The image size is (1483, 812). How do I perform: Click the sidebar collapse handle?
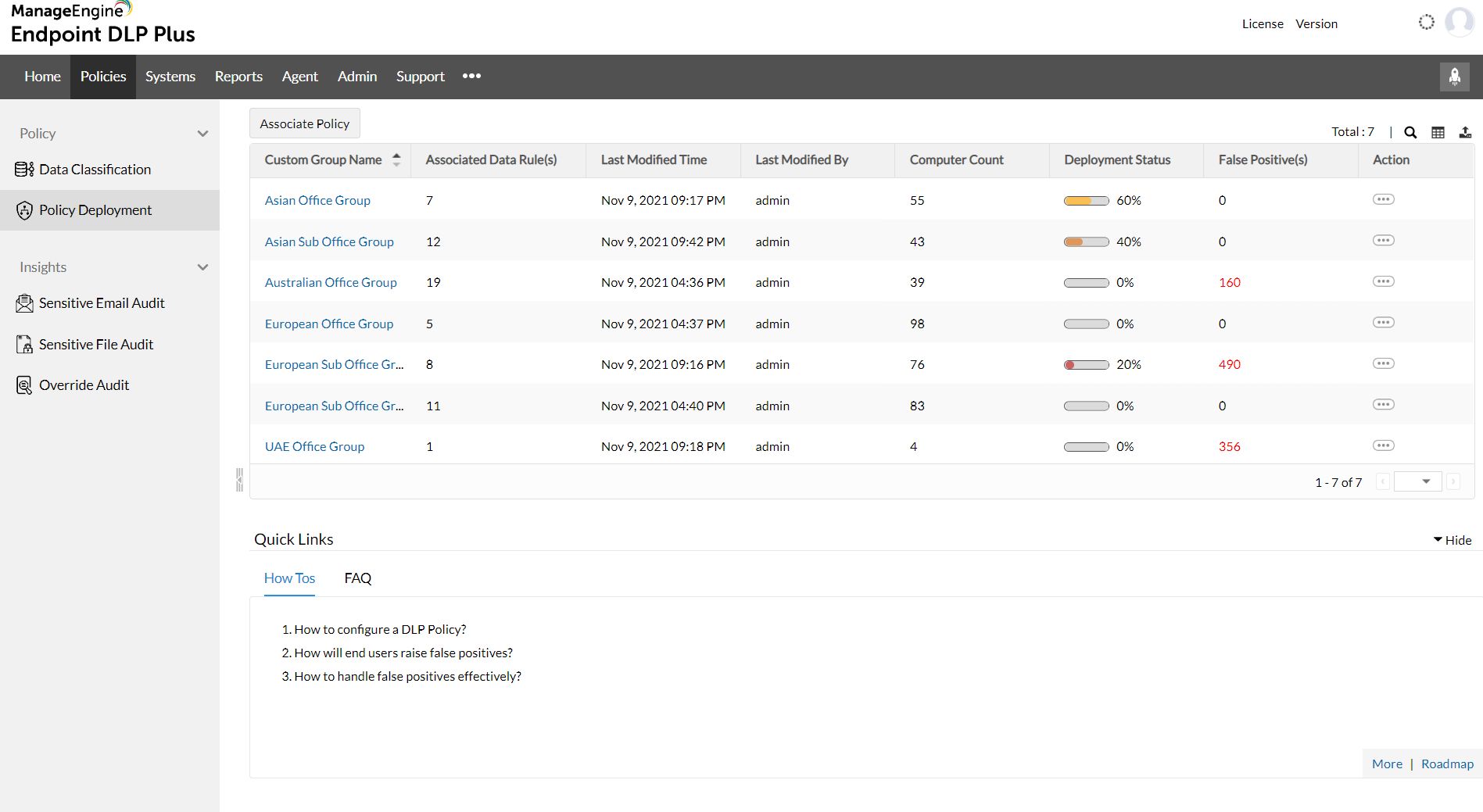click(239, 479)
